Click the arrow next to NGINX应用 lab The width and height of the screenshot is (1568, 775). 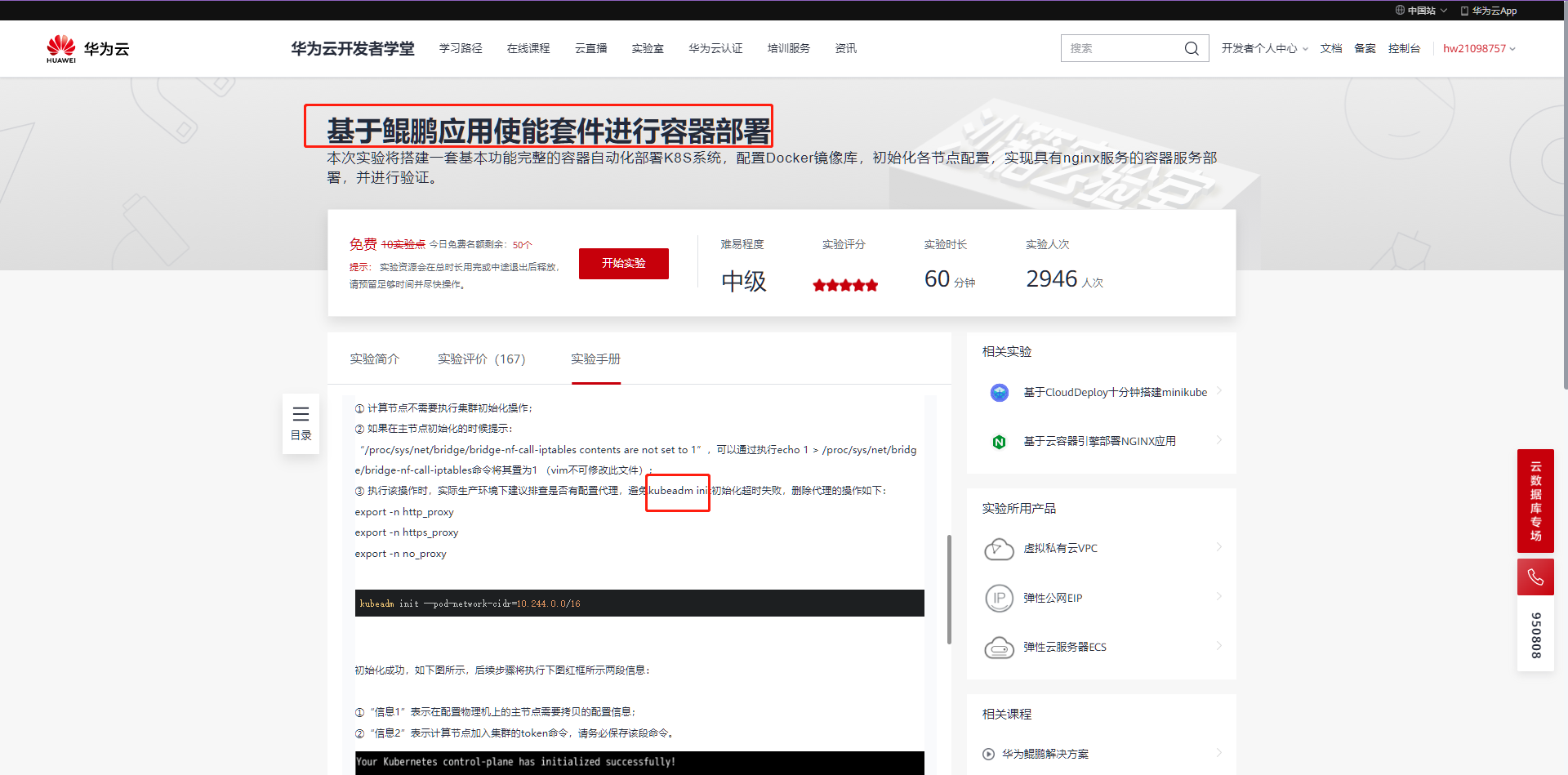(x=1219, y=440)
